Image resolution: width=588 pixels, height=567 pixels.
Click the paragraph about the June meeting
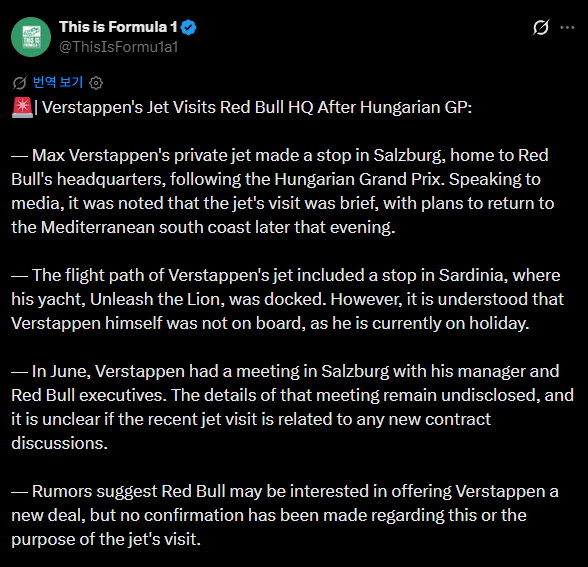[x=292, y=407]
